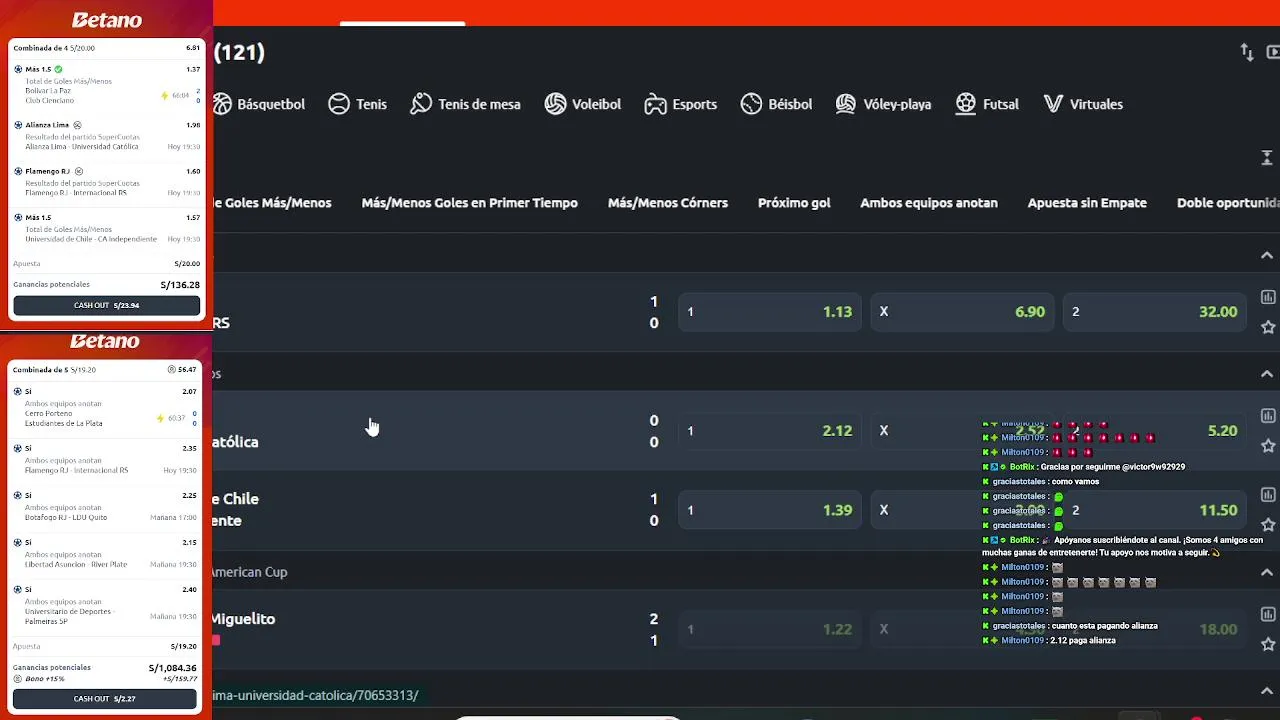1280x720 pixels.
Task: Favorite the match with 1.39 odds using its star
Action: [1268, 525]
